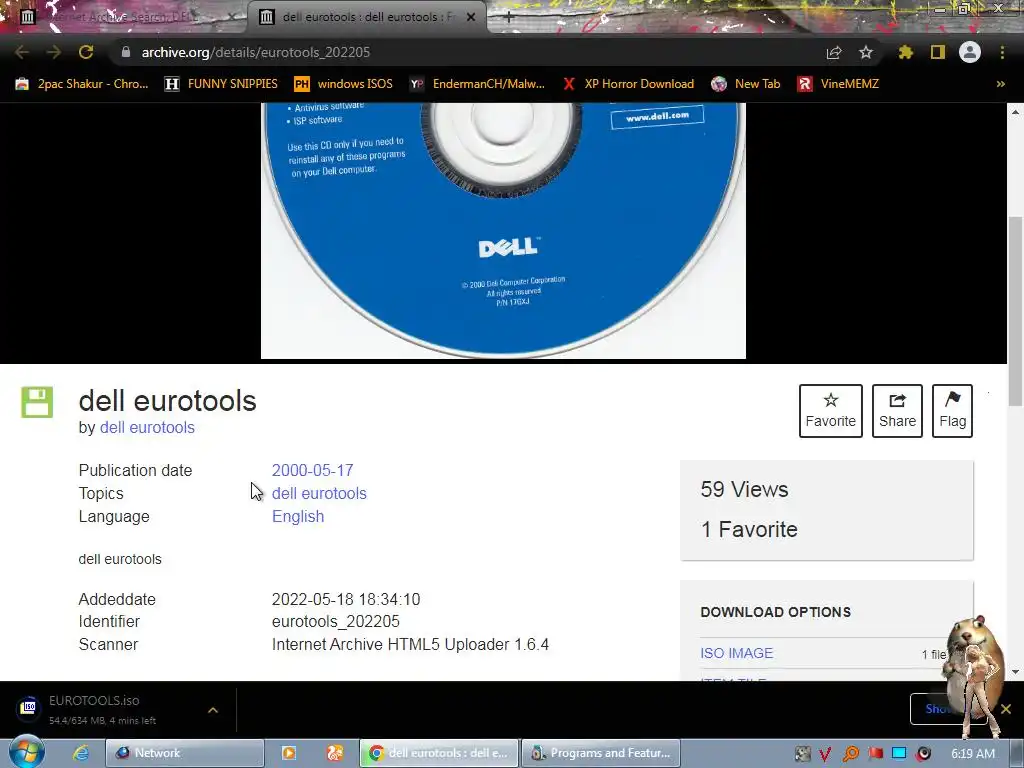This screenshot has width=1024, height=768.
Task: Click the address bar URL
Action: [256, 52]
